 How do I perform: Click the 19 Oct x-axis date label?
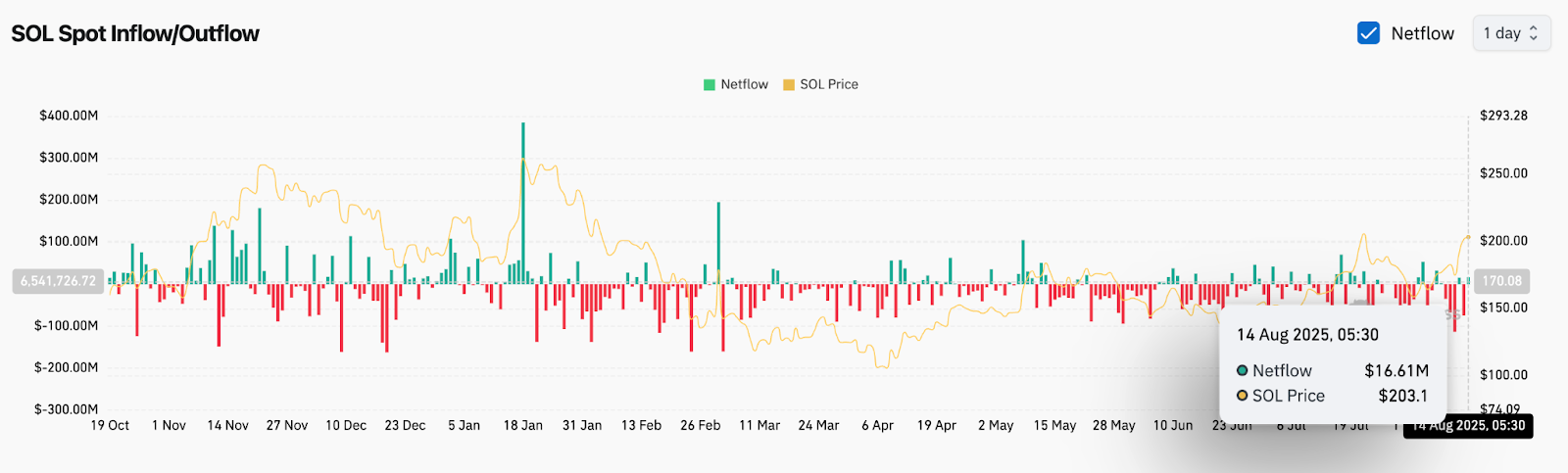[x=110, y=426]
